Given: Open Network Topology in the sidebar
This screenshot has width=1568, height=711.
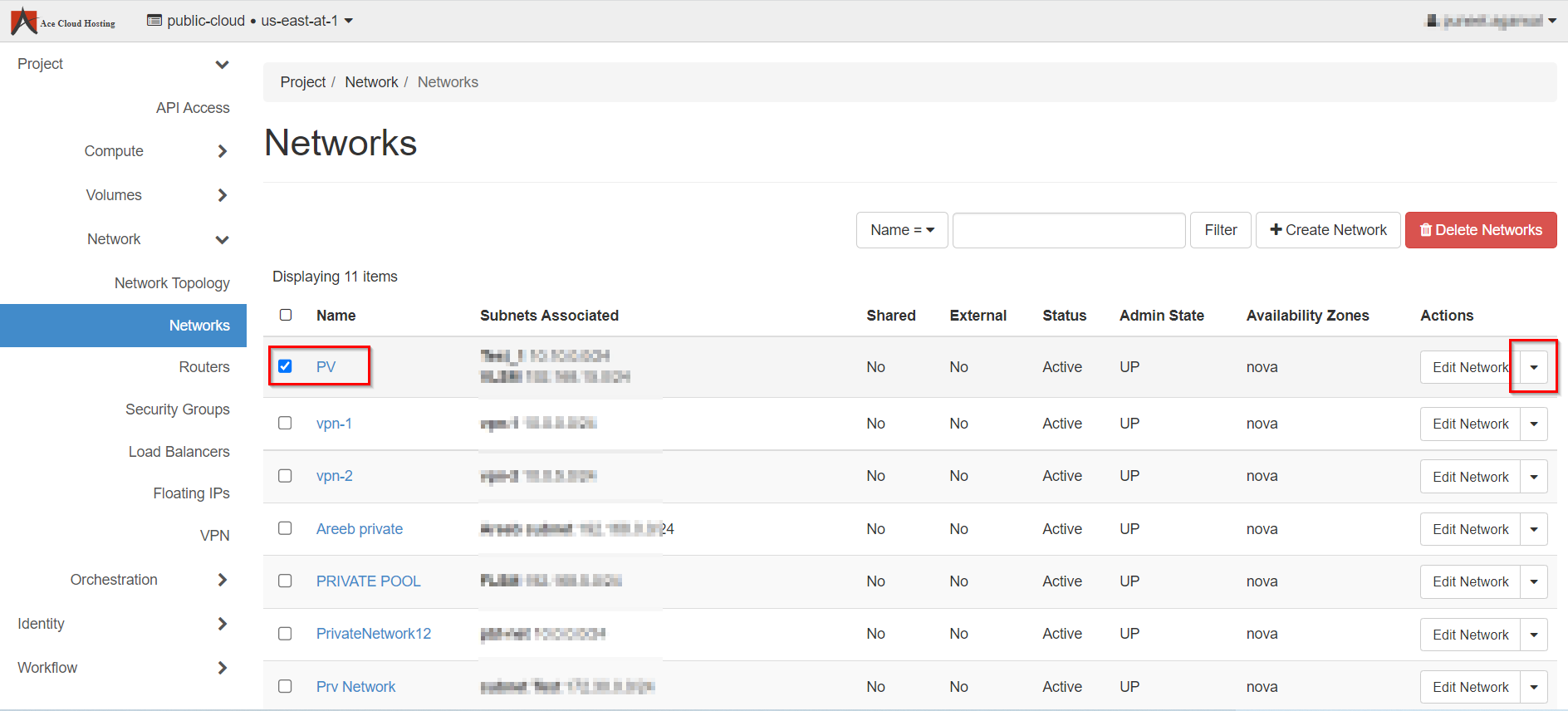Looking at the screenshot, I should click(172, 283).
